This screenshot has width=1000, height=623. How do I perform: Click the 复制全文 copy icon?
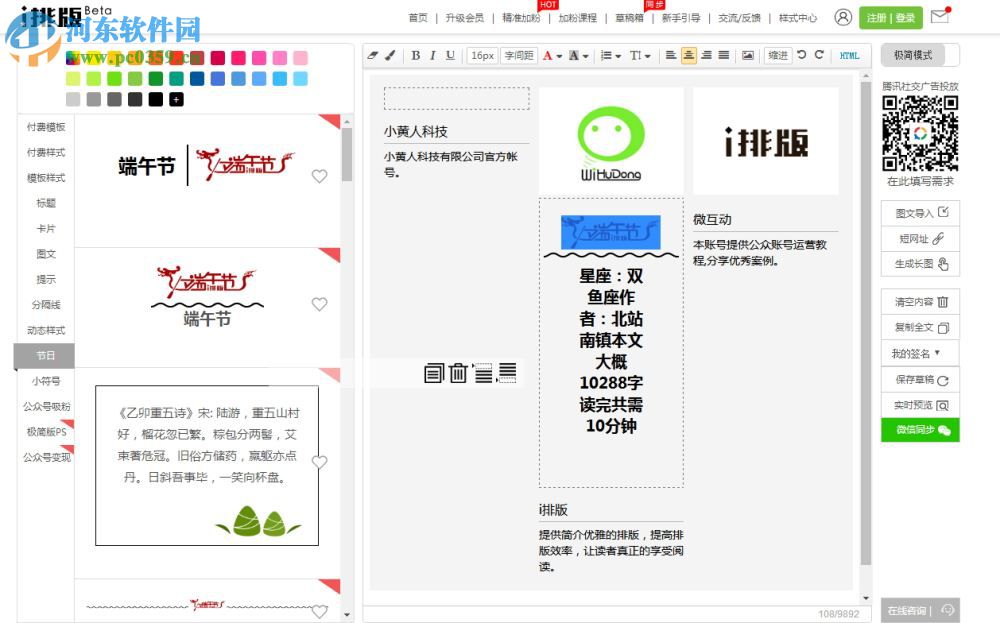point(941,328)
